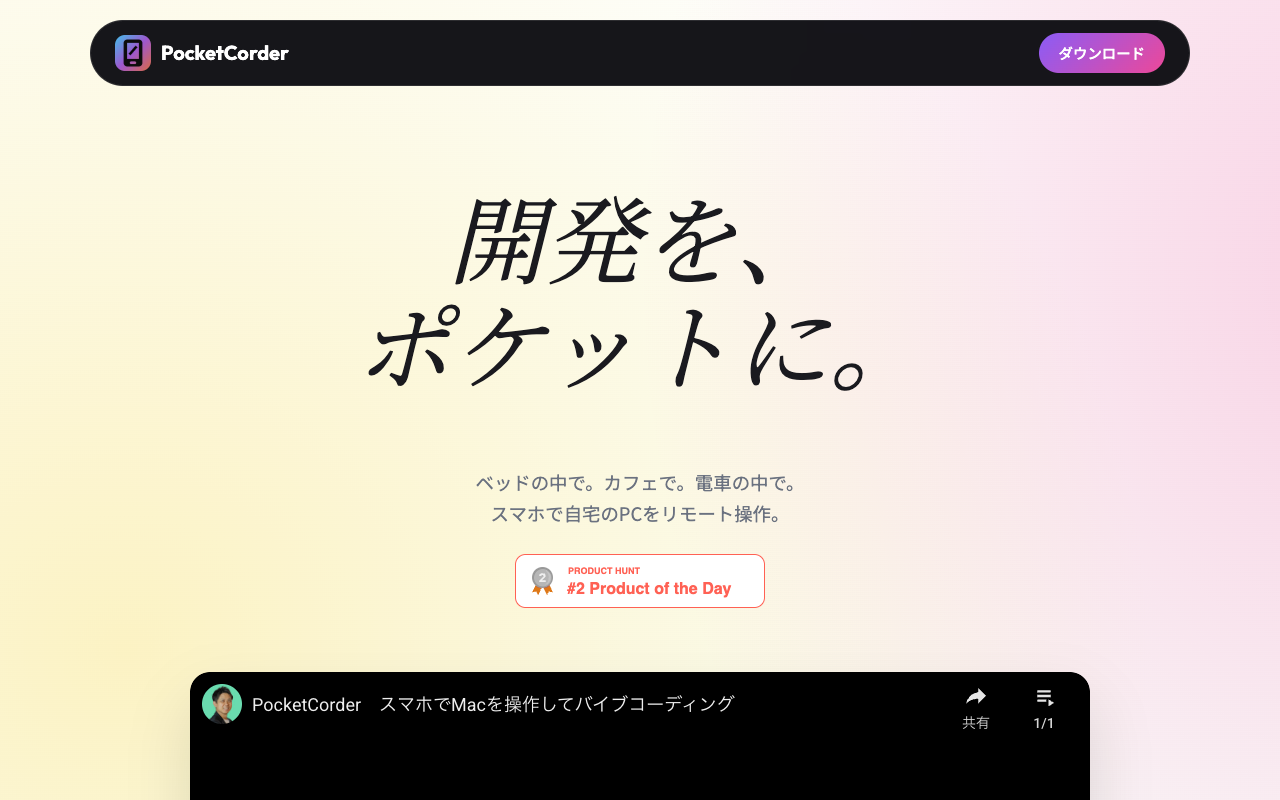The width and height of the screenshot is (1280, 800).
Task: Expand the playlist via the 1/1 indicator
Action: point(1043,722)
